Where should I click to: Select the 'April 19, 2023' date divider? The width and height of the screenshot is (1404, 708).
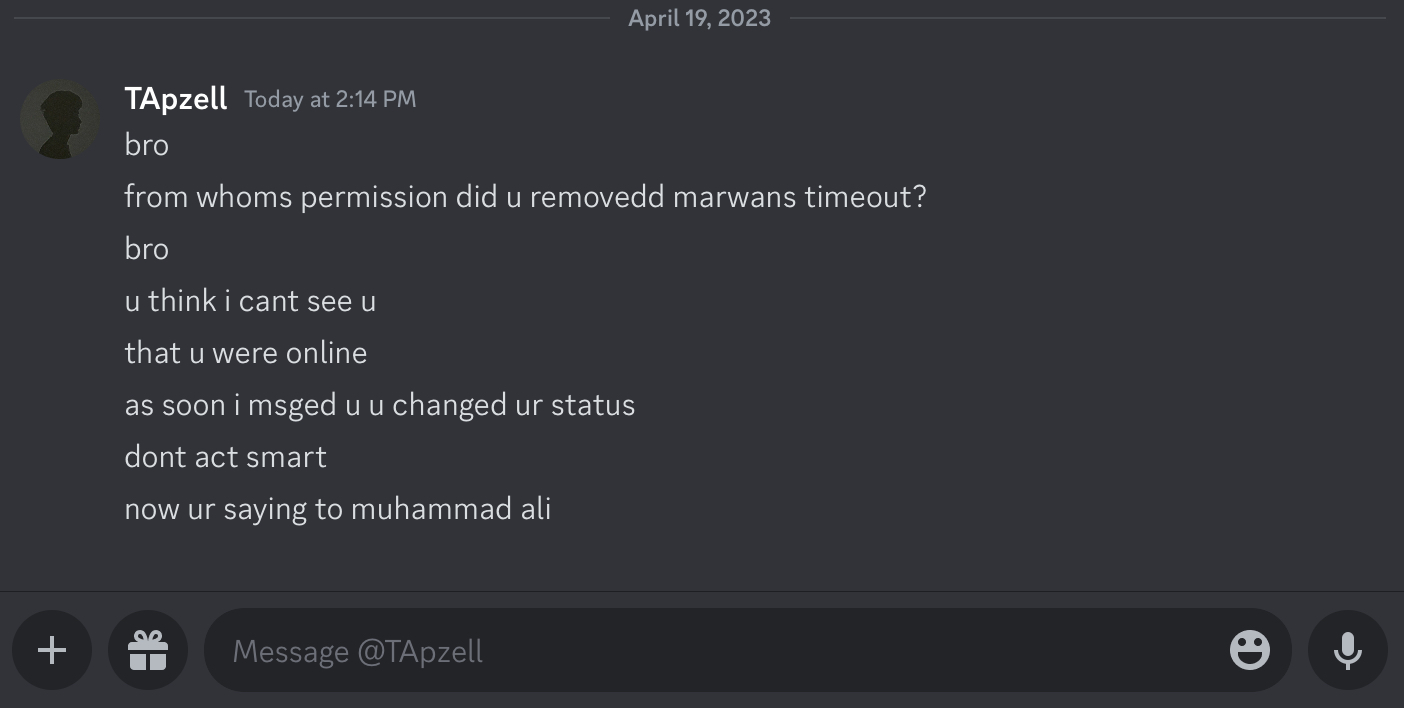(701, 17)
